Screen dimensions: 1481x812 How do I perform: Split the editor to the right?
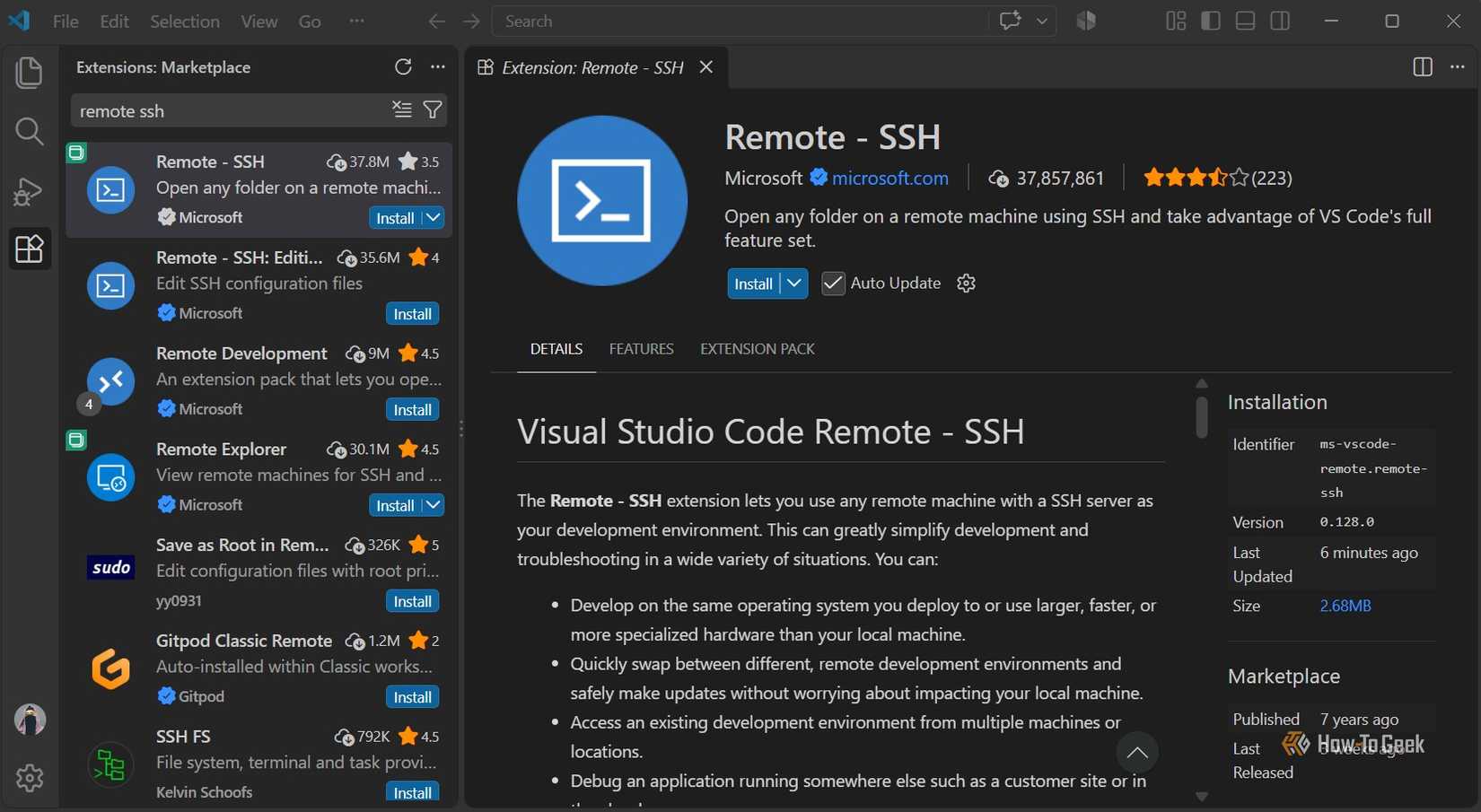[x=1423, y=67]
